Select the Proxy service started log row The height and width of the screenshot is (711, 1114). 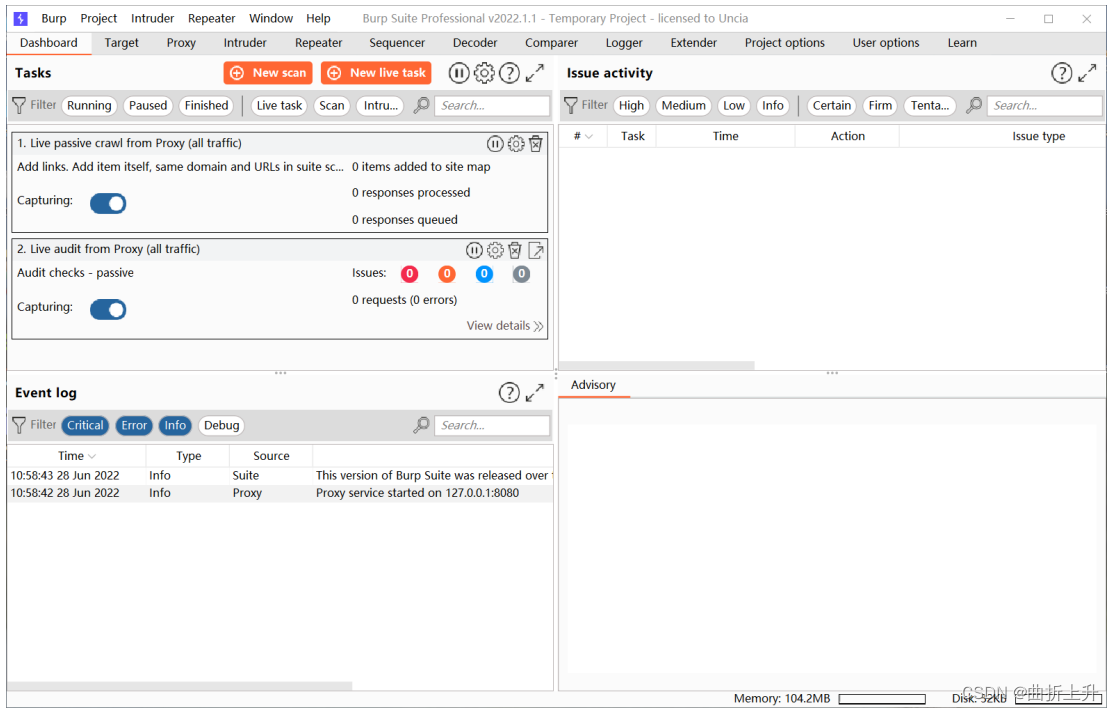pyautogui.click(x=281, y=493)
